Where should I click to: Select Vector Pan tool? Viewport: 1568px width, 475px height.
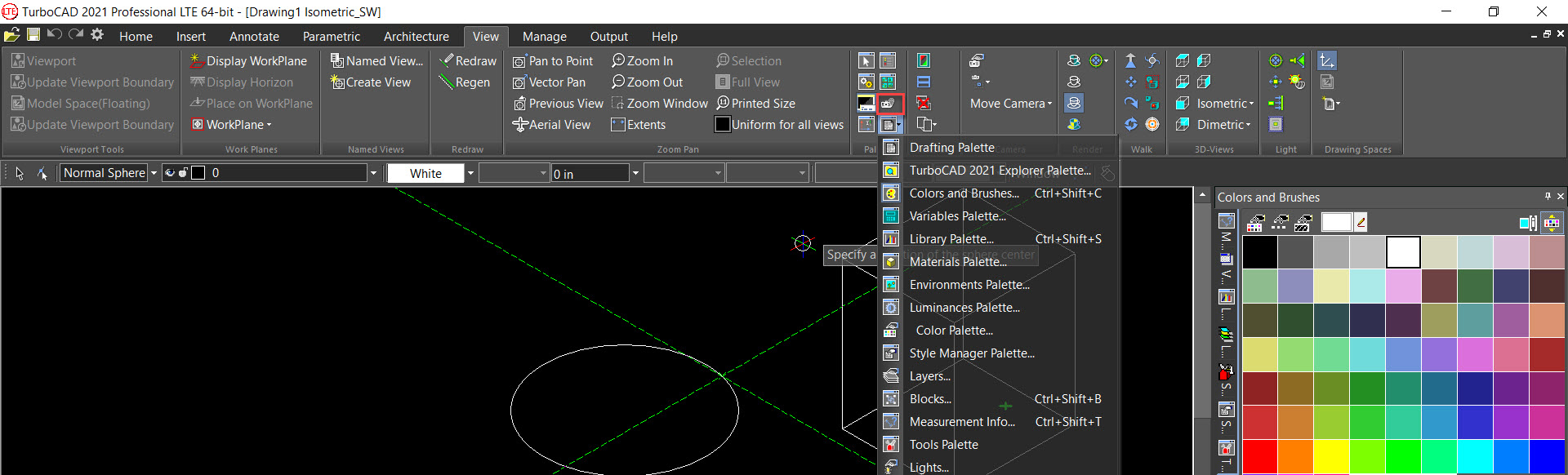pos(549,82)
